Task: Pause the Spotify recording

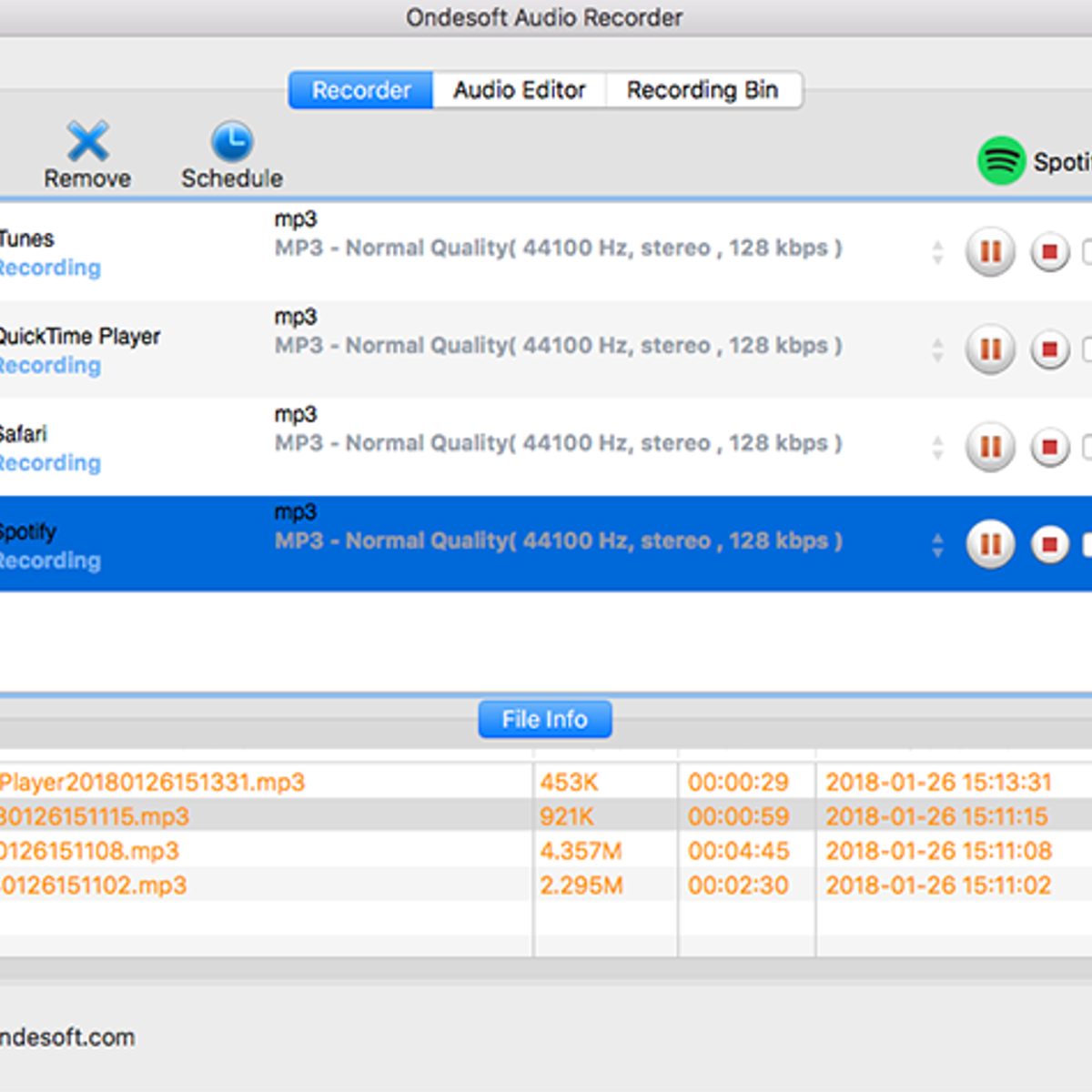Action: 990,544
